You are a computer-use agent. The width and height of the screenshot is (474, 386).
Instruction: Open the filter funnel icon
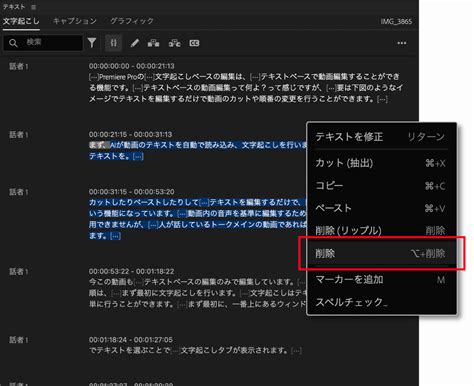pyautogui.click(x=92, y=43)
